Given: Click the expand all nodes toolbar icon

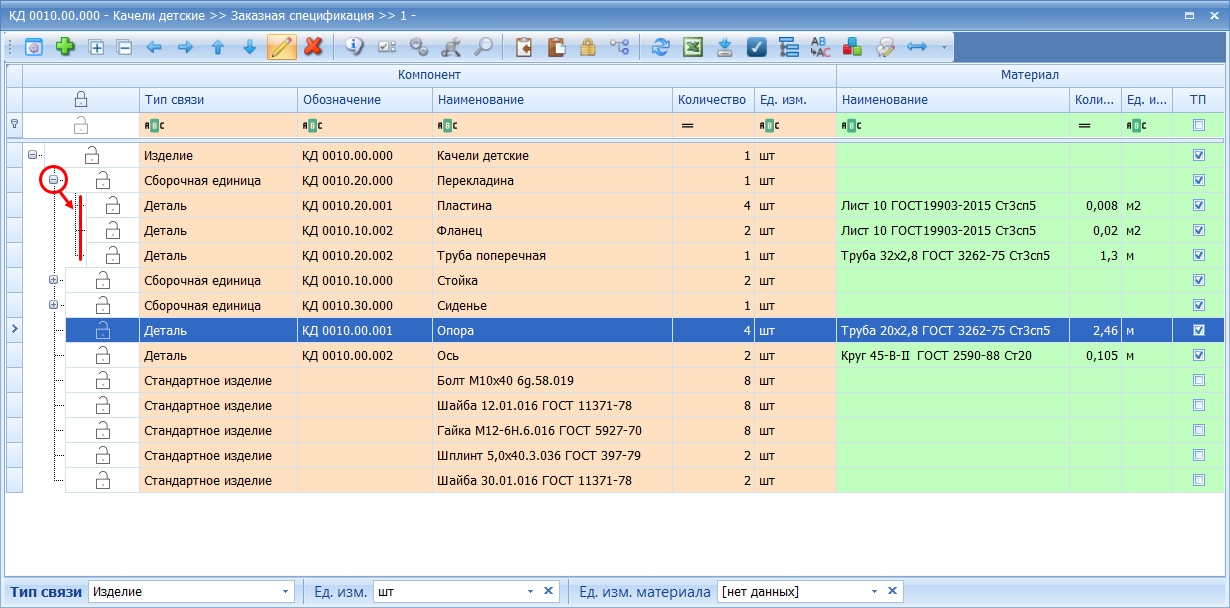Looking at the screenshot, I should coord(97,47).
